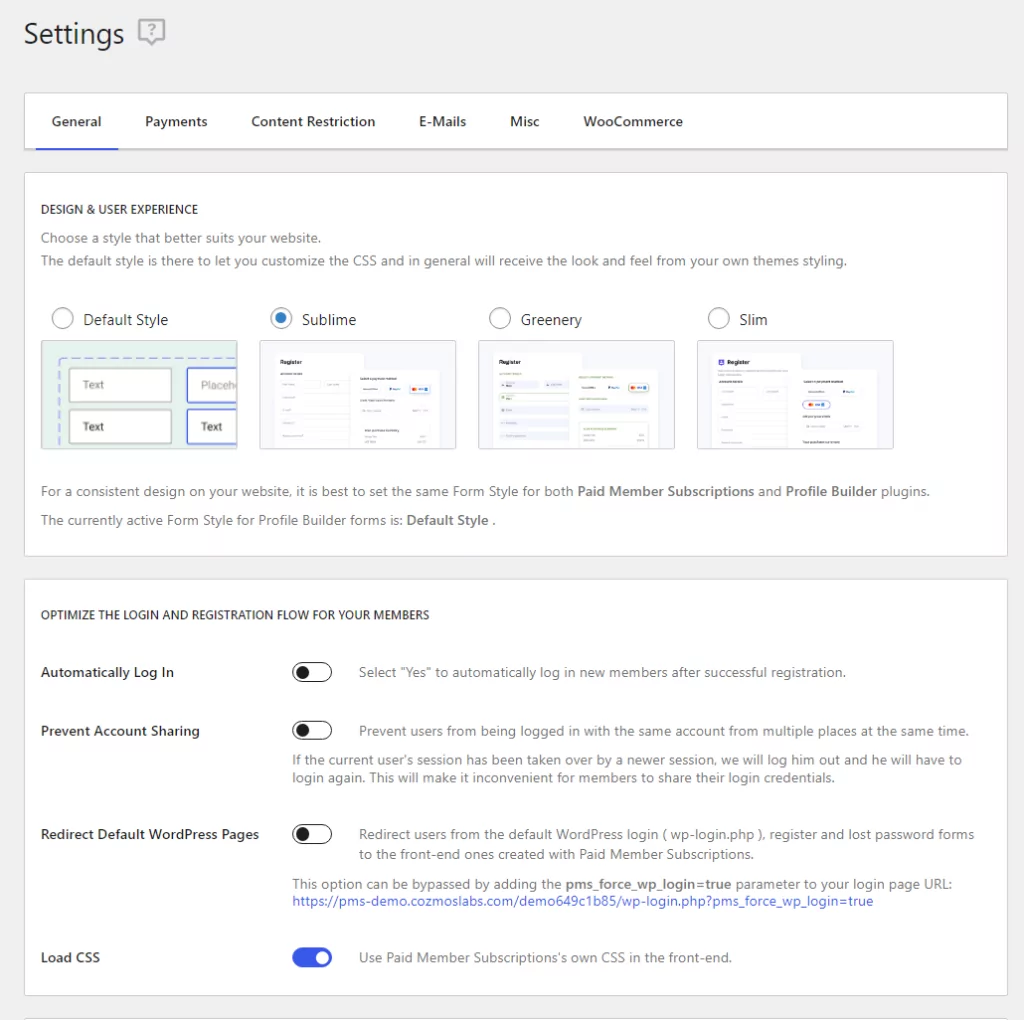Viewport: 1024px width, 1020px height.
Task: Click the bold 'pms_force_wp_login=true' parameter text
Action: (648, 884)
